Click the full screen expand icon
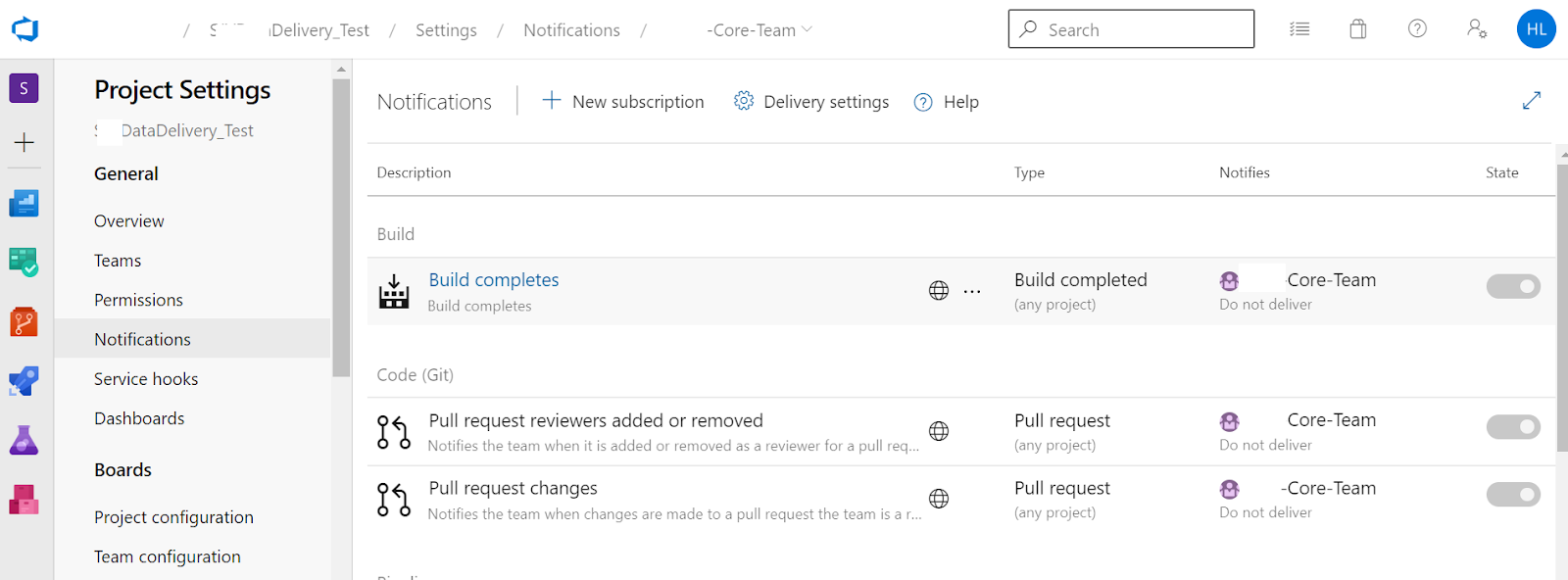Image resolution: width=1568 pixels, height=580 pixels. pyautogui.click(x=1531, y=101)
